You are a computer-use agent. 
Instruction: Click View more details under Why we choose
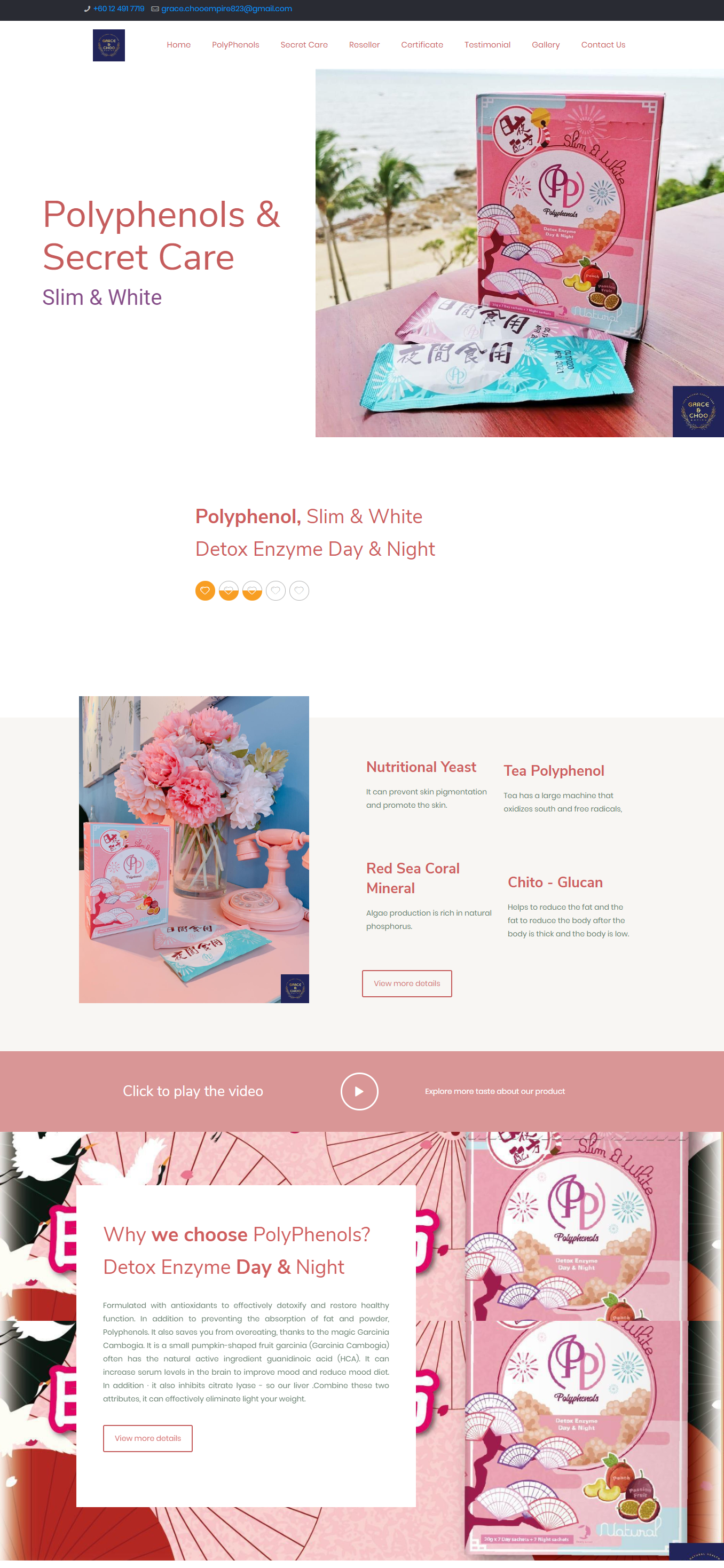147,1438
